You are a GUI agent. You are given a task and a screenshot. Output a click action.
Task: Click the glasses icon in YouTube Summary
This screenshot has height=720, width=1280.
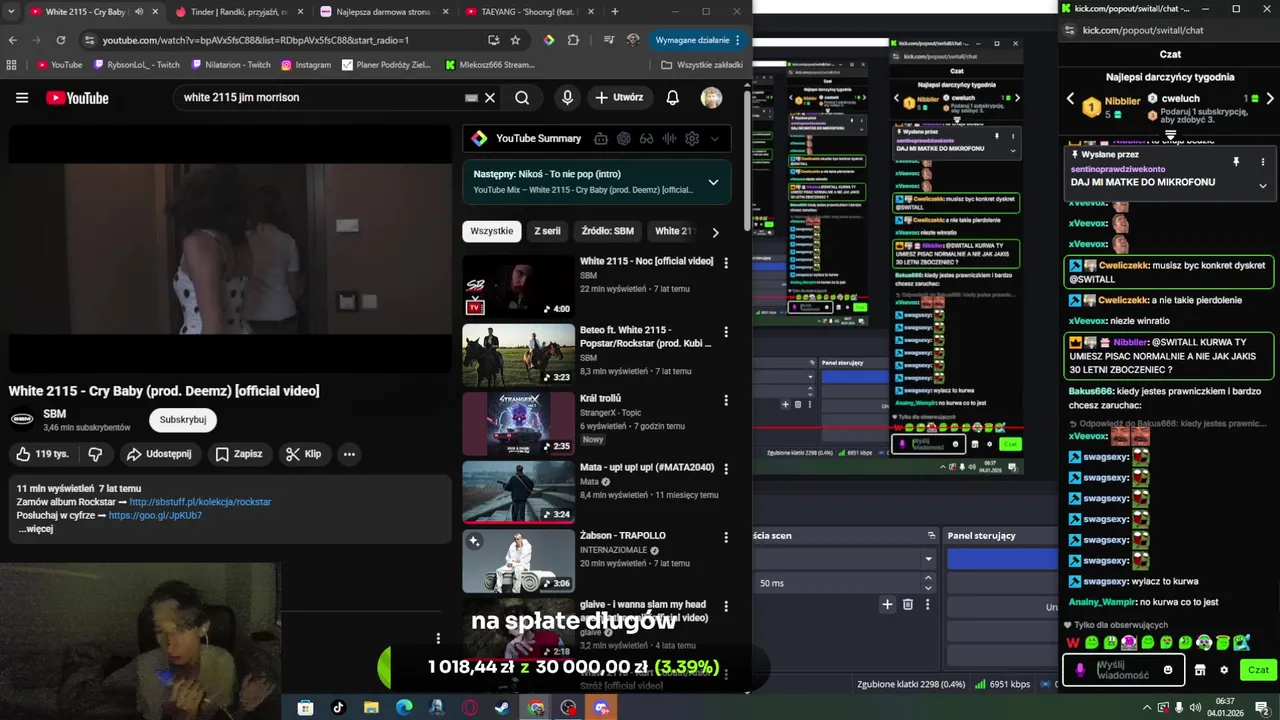point(647,139)
